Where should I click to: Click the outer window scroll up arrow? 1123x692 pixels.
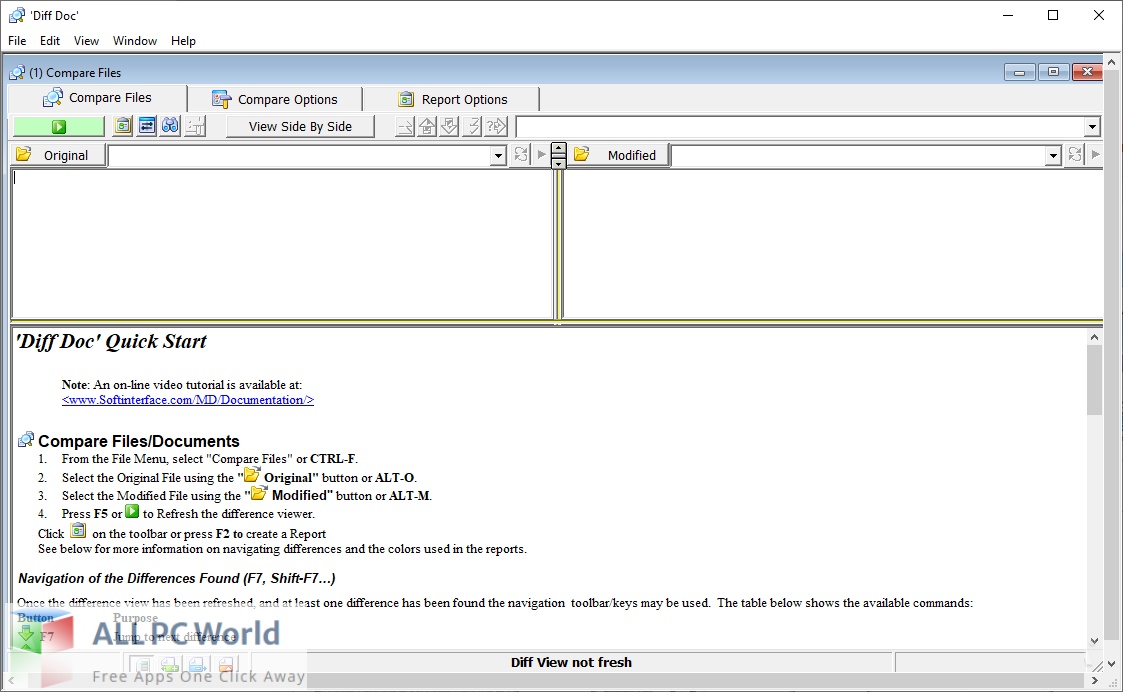(x=1112, y=63)
